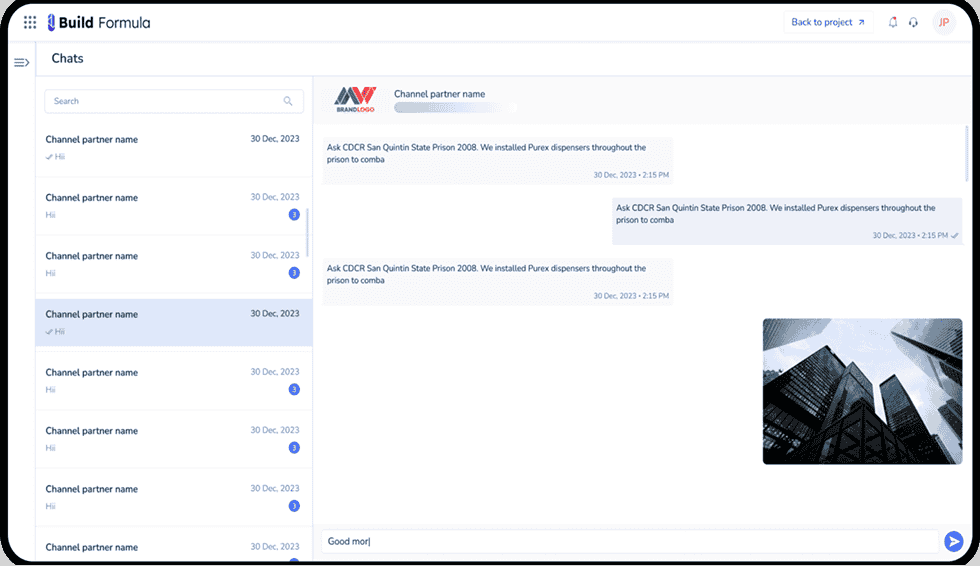The height and width of the screenshot is (566, 980).
Task: Click Channel partner name in chat header
Action: tap(439, 94)
